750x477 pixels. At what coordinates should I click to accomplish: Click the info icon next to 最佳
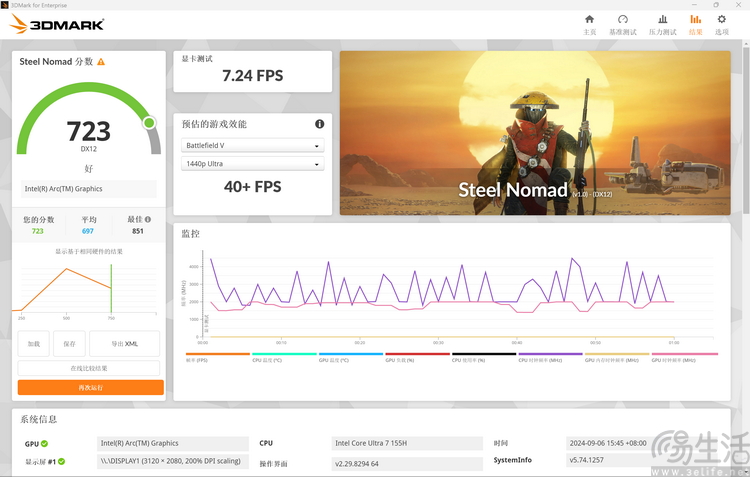[148, 219]
